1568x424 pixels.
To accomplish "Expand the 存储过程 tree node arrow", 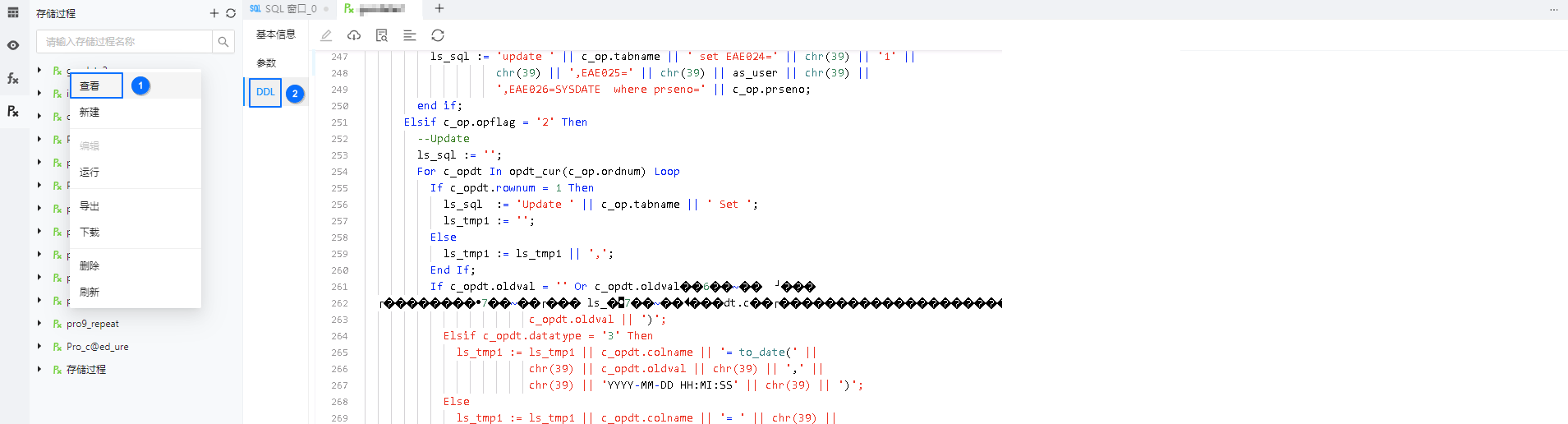I will 39,370.
